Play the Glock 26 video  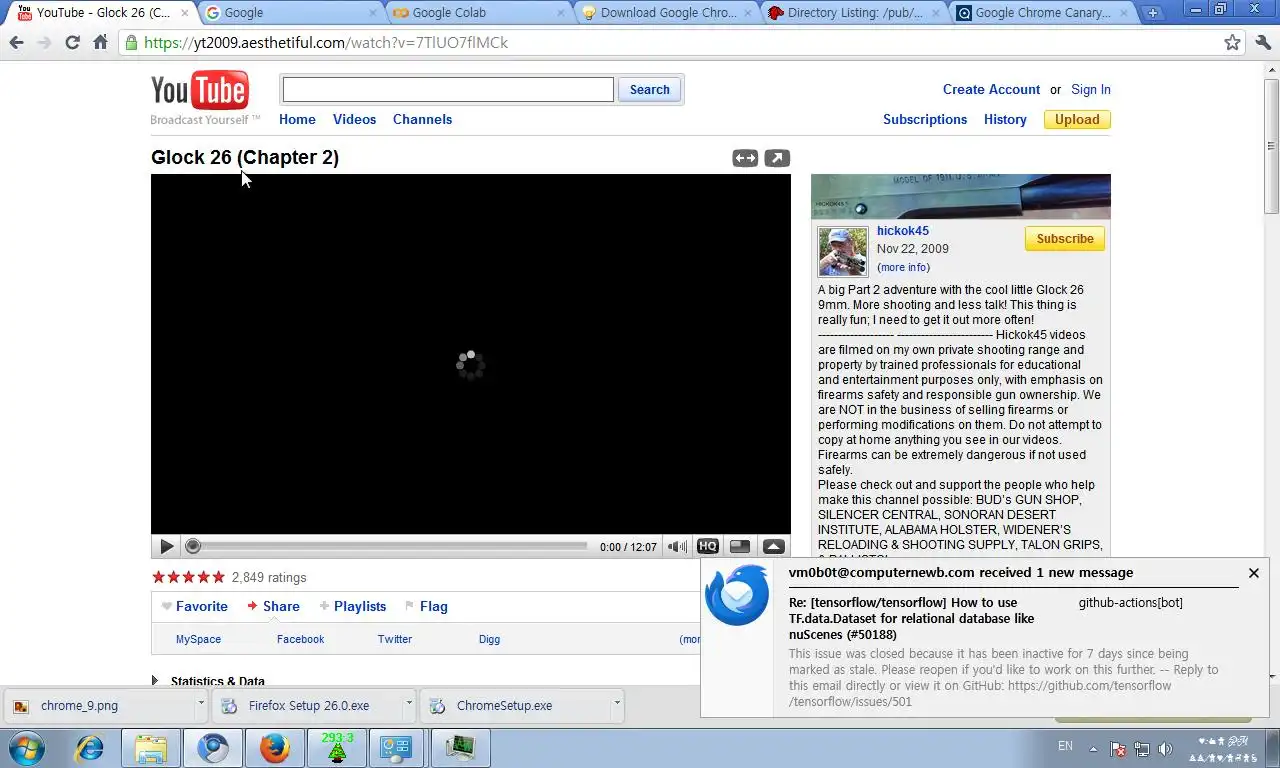coord(166,546)
